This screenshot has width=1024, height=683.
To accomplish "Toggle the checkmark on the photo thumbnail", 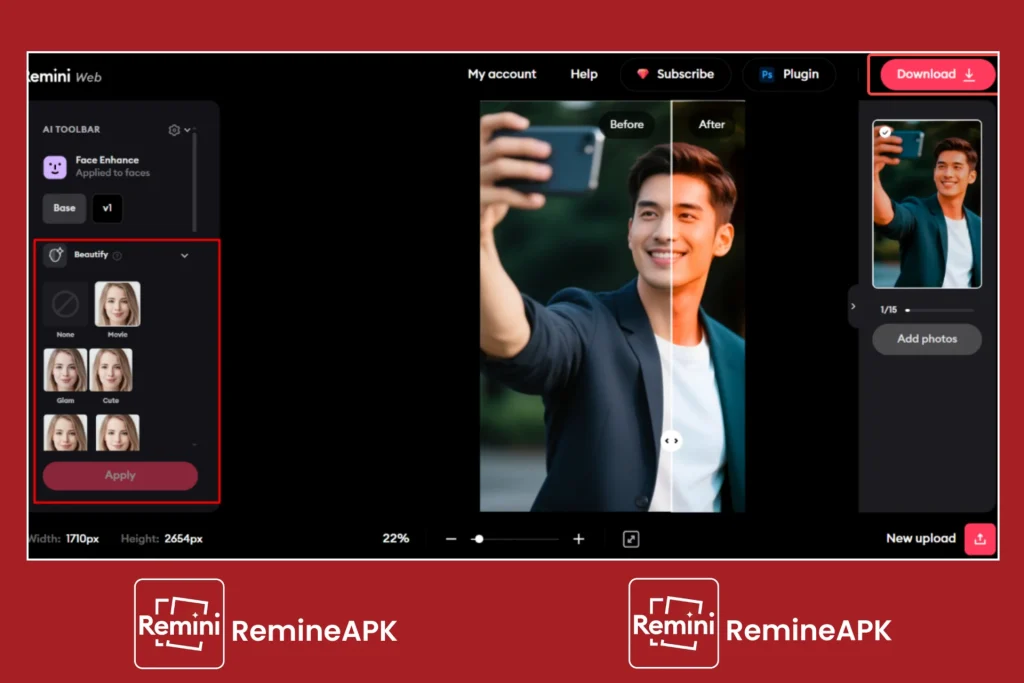I will click(x=885, y=130).
